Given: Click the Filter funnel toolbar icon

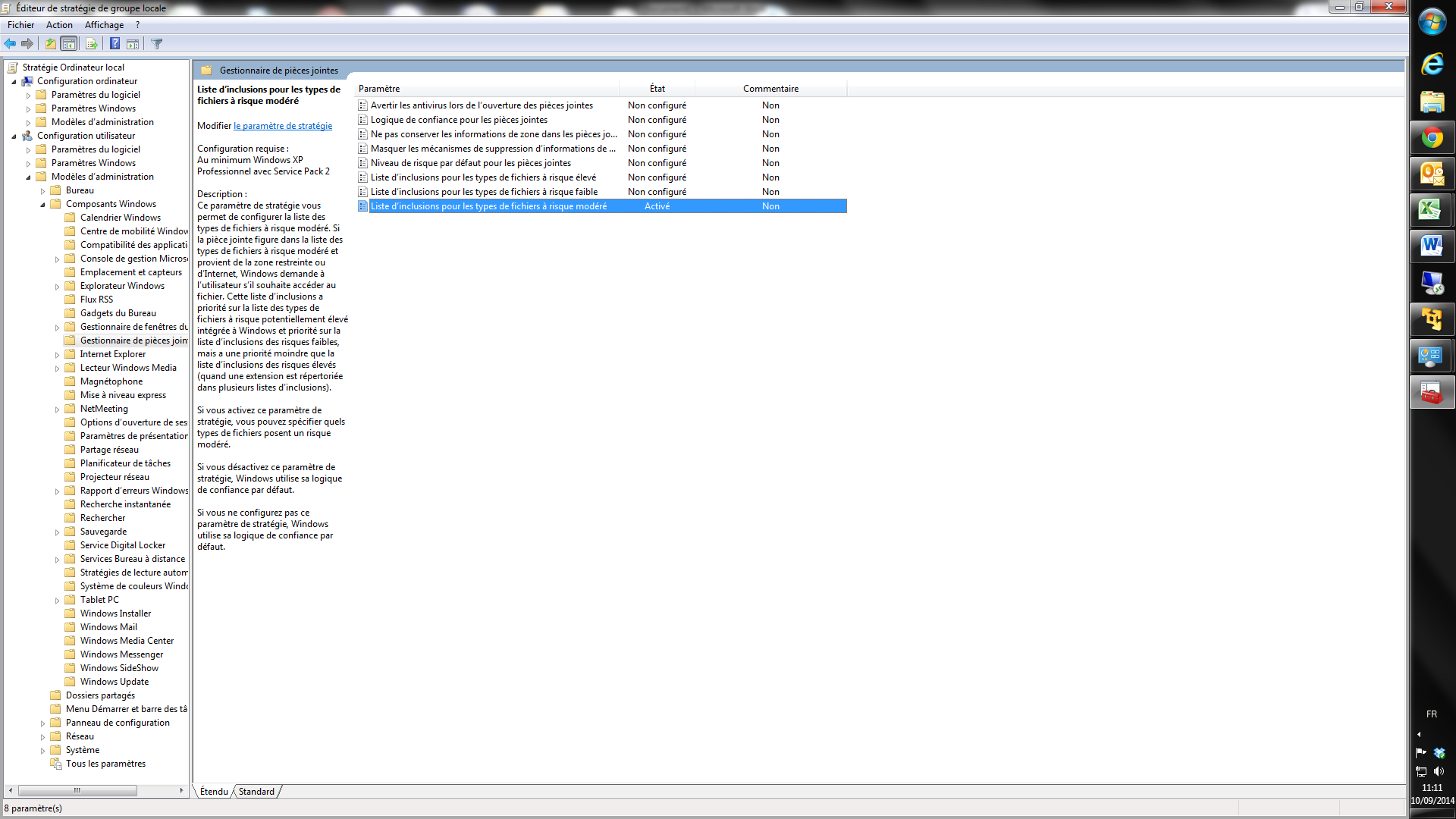Looking at the screenshot, I should point(157,44).
